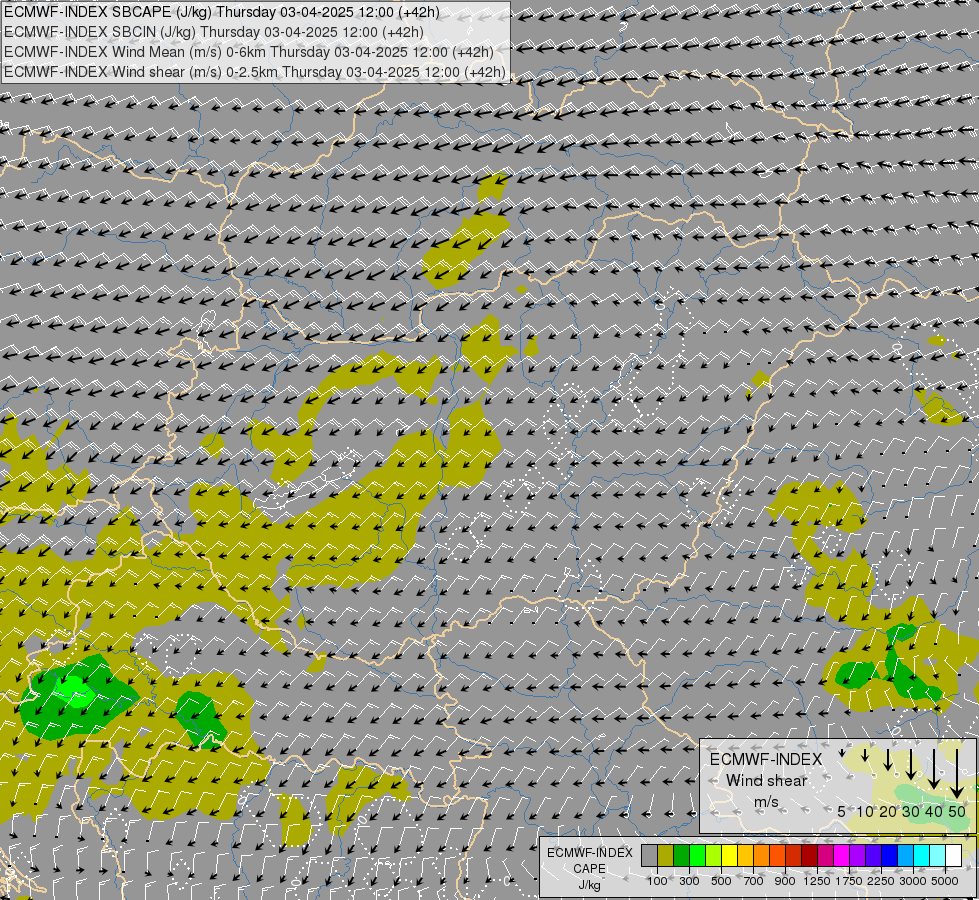Click the Wind Mean 0-6km title line
Screen dimensions: 979x900
(249, 52)
